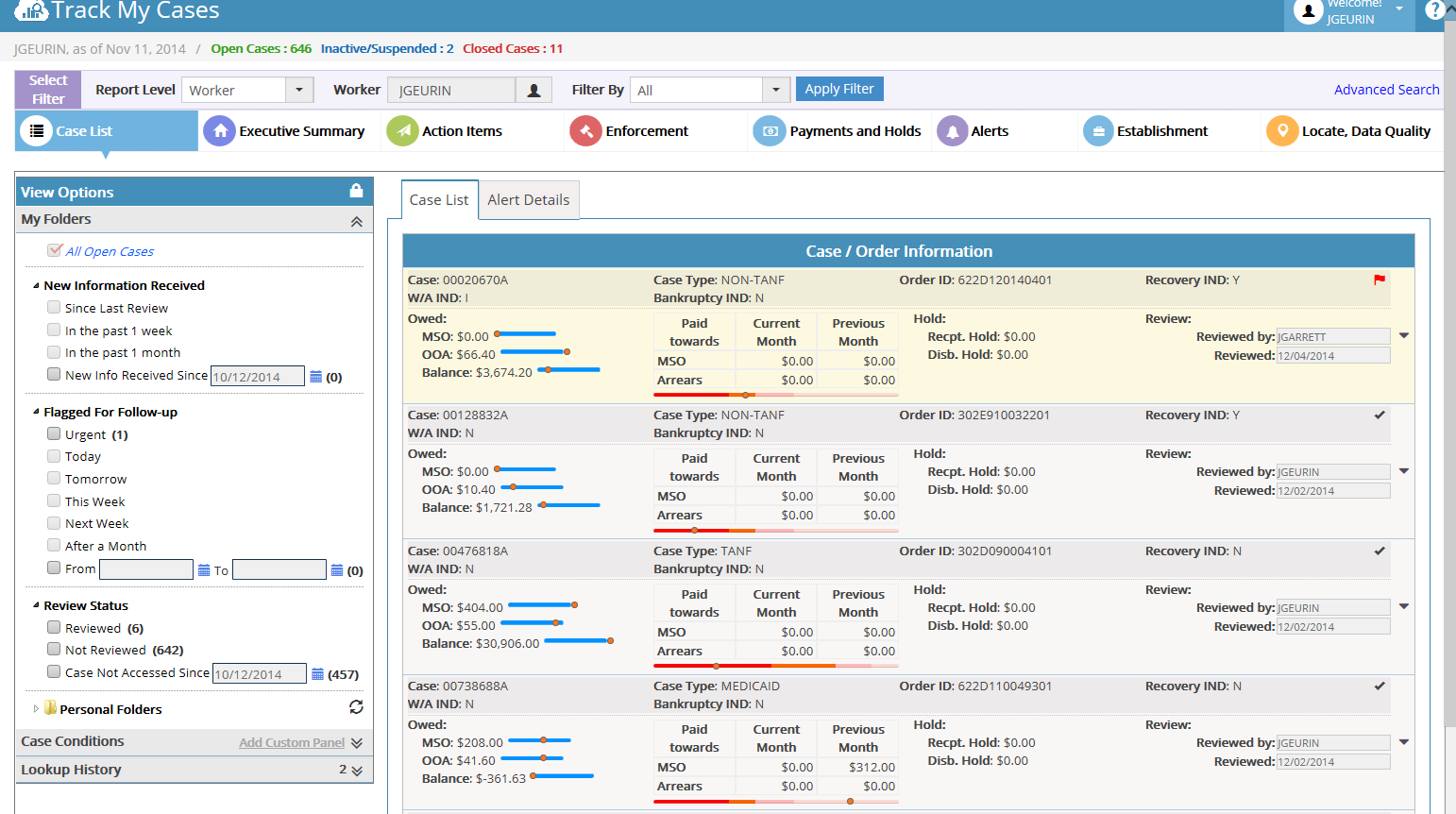
Task: Open the Filter By dropdown
Action: tap(776, 90)
